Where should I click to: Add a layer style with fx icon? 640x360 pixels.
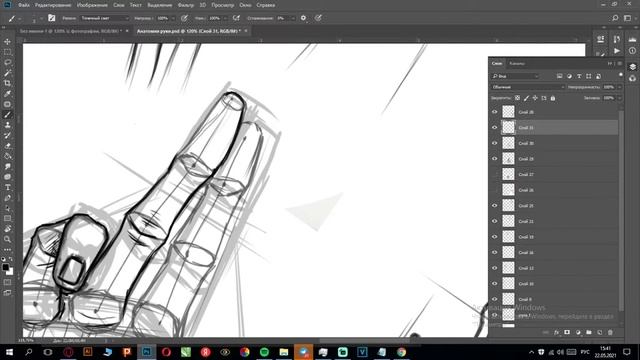tap(556, 332)
